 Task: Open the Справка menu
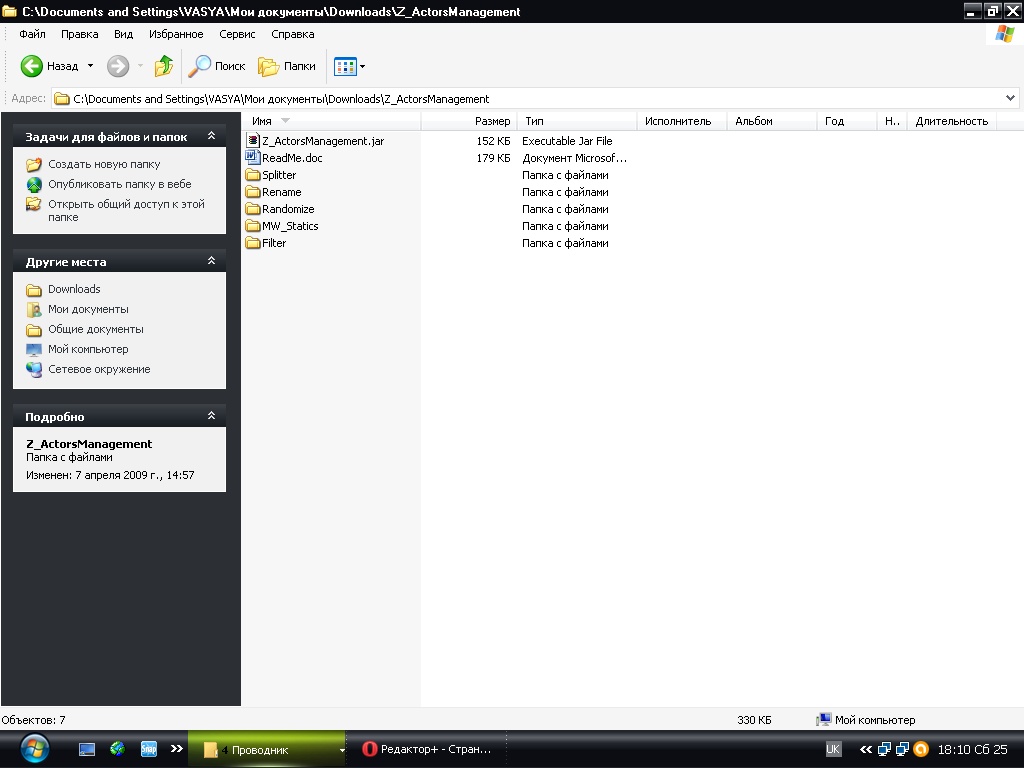293,34
